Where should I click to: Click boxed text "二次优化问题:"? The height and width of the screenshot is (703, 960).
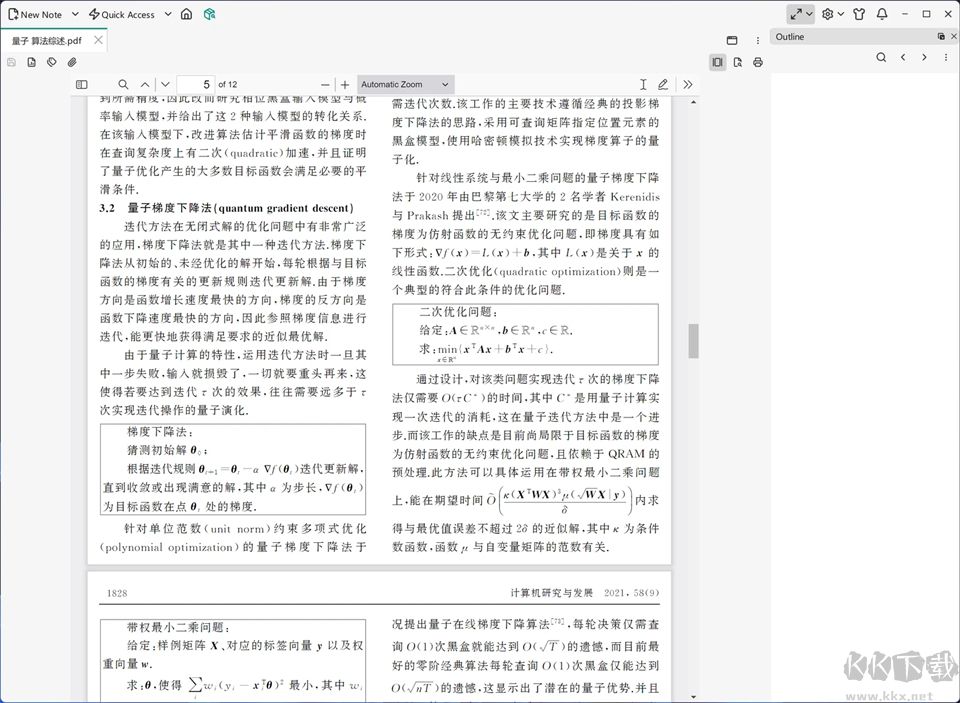coord(459,312)
